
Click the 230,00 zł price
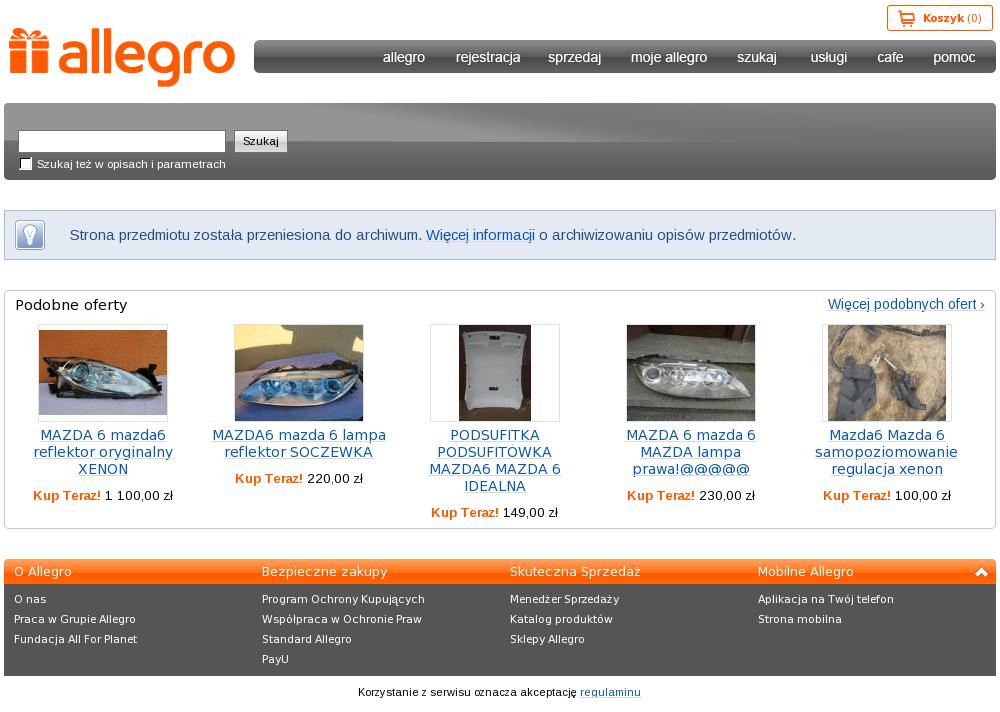727,495
